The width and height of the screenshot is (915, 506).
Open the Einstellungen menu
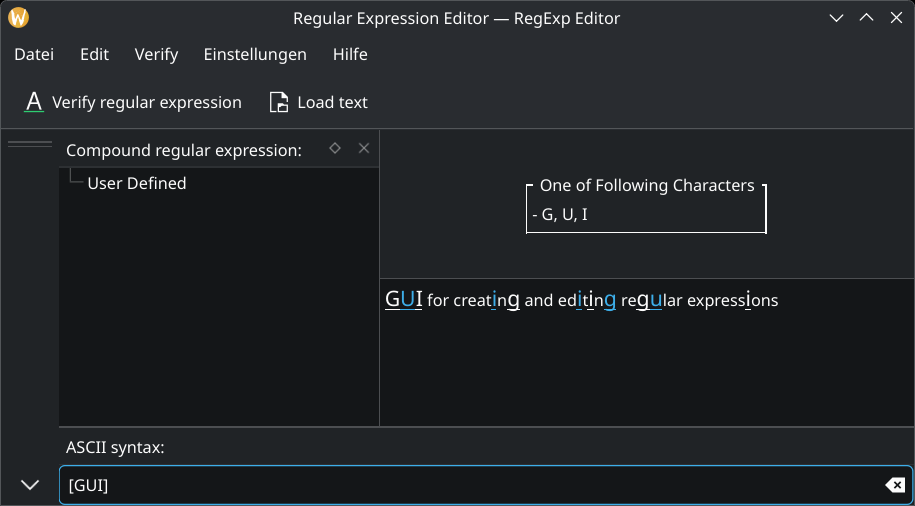(255, 54)
